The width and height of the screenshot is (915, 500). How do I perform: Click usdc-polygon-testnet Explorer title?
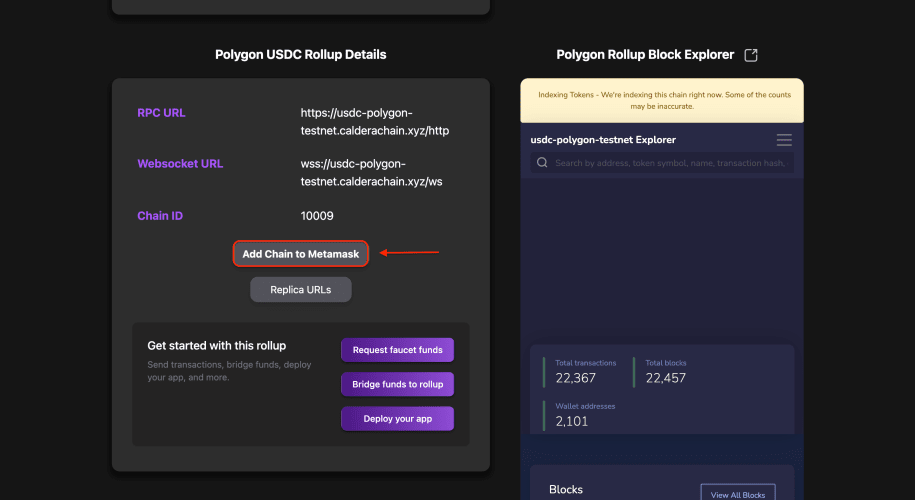[603, 140]
